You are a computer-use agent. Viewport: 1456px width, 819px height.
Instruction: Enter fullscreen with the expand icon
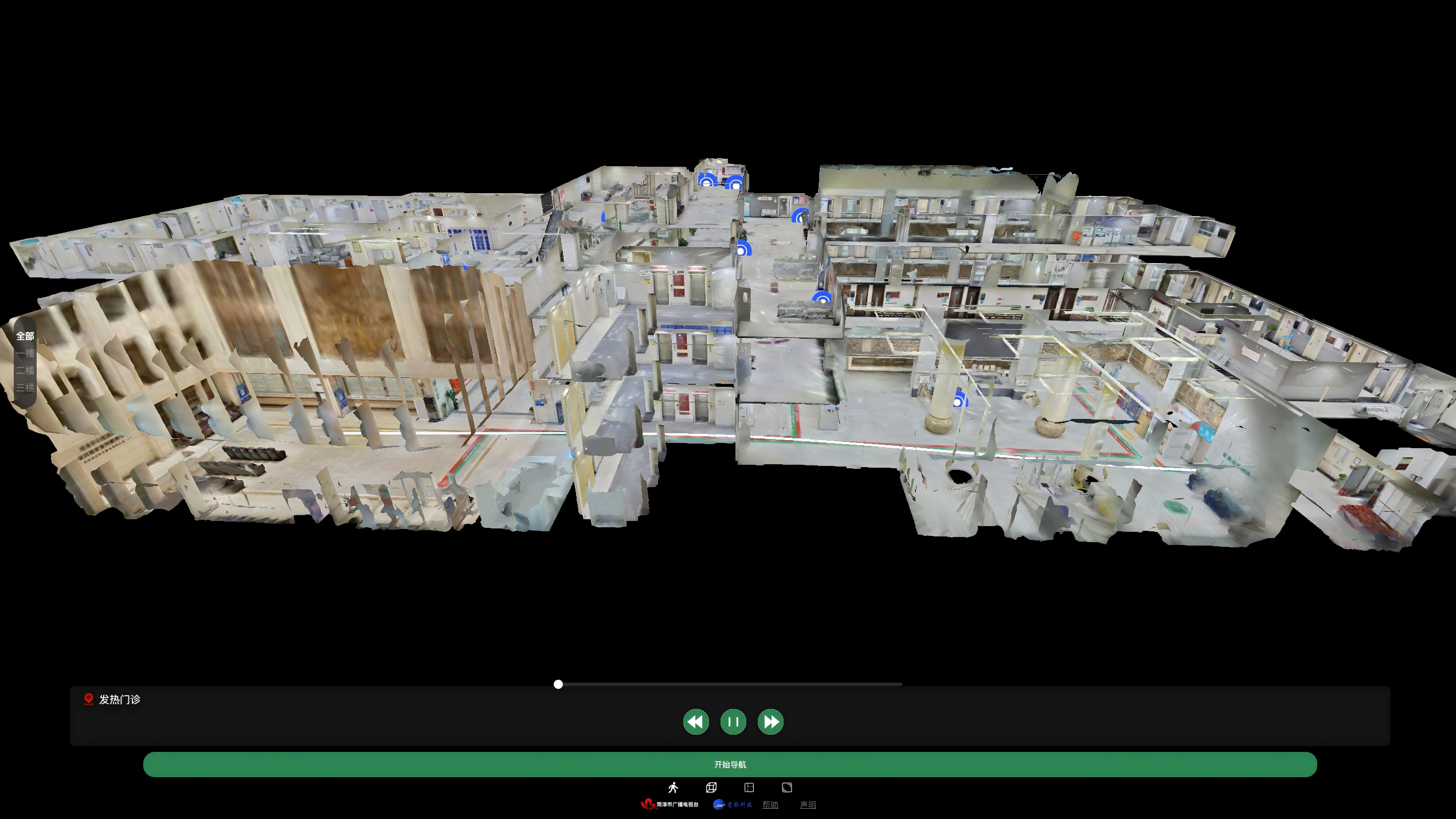[787, 787]
